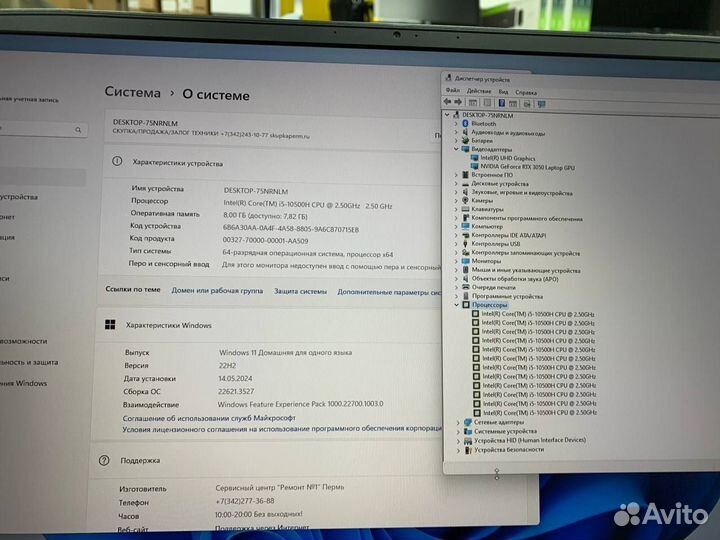Open the Справка menu
Screen dimensions: 720x540
pyautogui.click(x=526, y=91)
